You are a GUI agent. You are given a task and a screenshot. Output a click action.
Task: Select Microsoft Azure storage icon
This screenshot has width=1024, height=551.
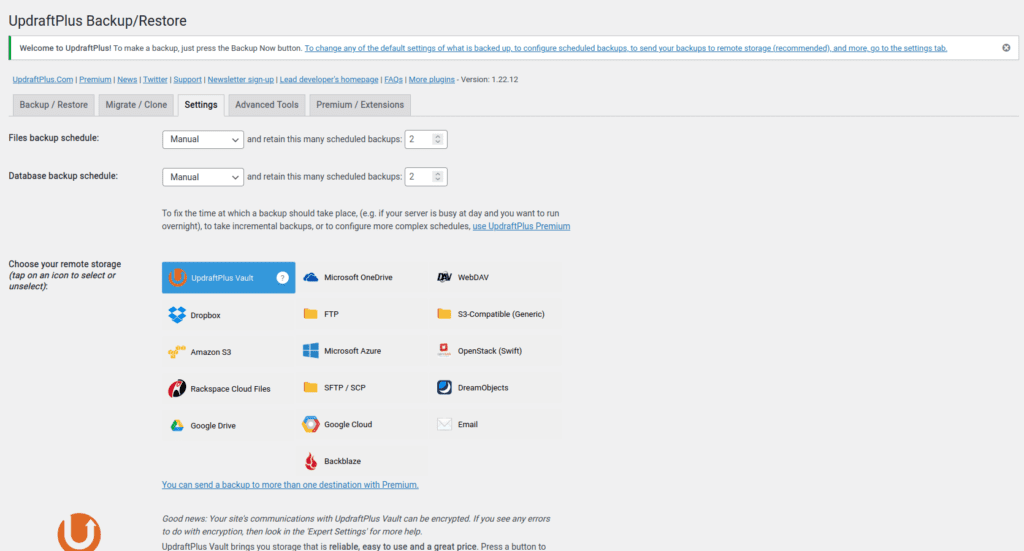point(311,351)
